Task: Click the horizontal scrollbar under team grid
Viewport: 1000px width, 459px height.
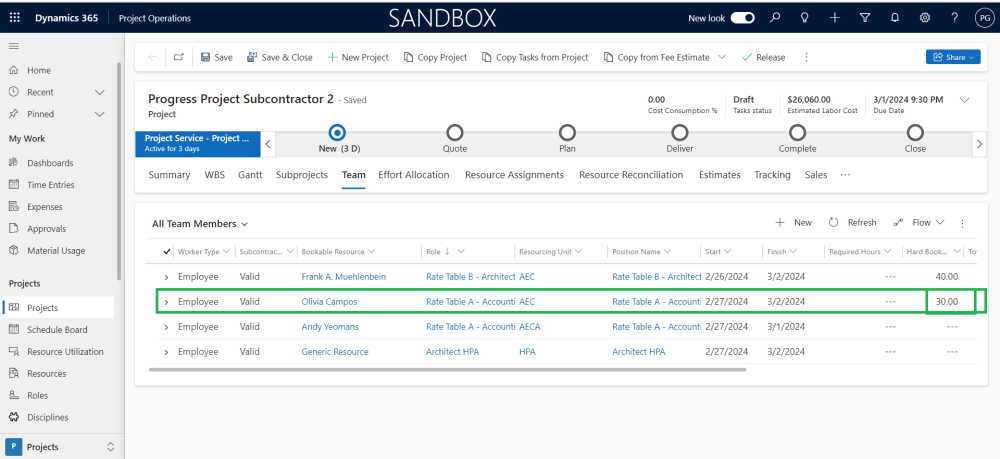Action: tap(447, 369)
